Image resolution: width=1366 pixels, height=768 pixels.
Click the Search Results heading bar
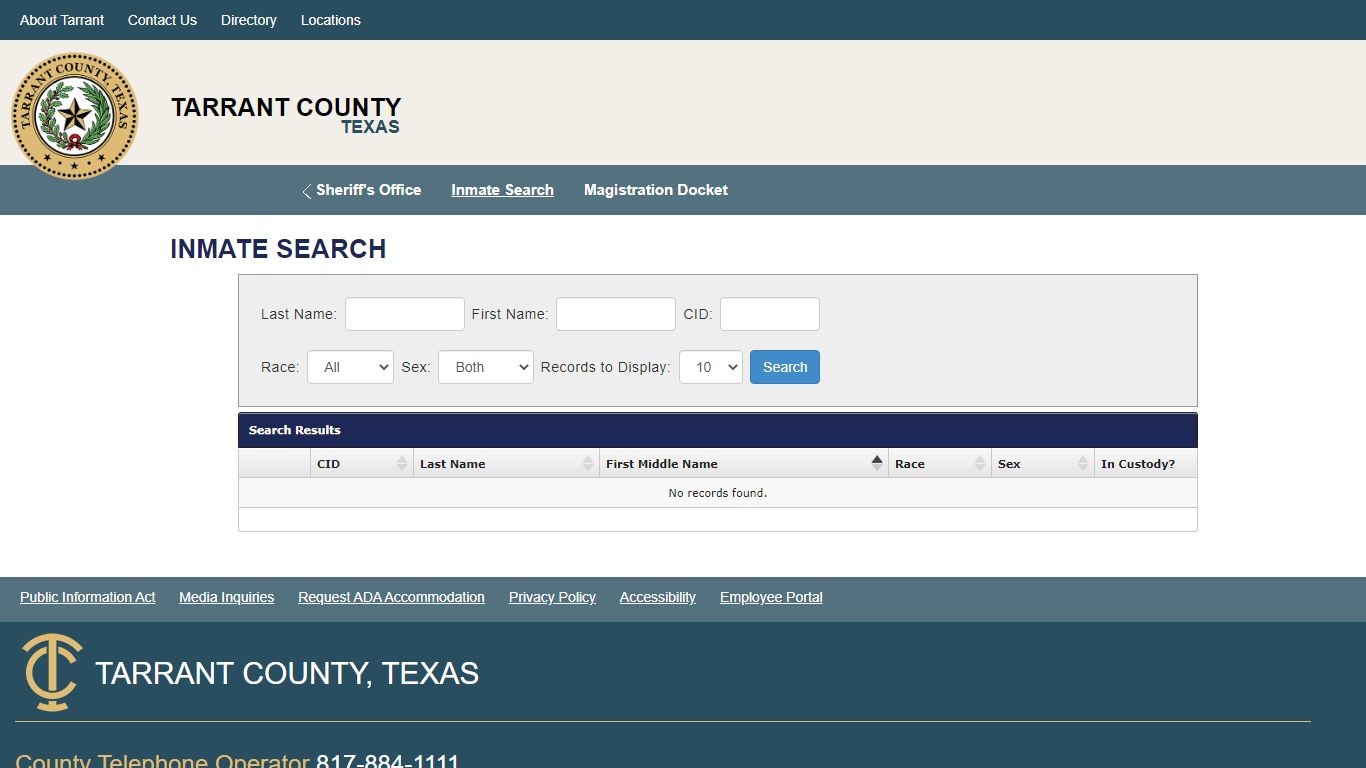pos(718,430)
